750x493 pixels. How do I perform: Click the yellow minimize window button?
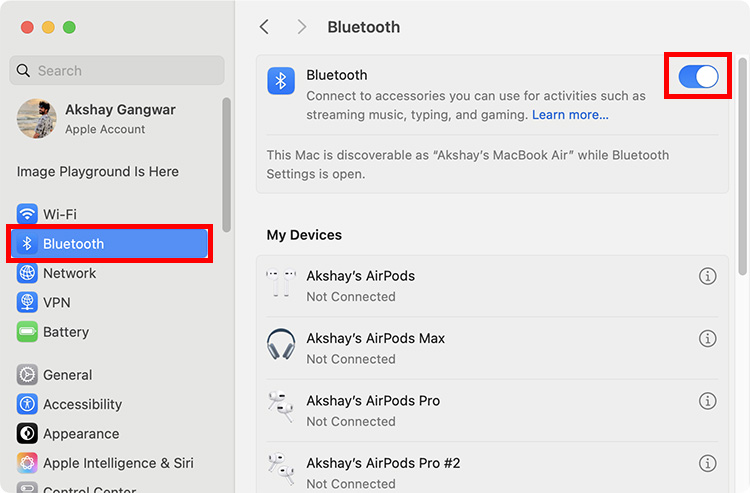point(48,27)
